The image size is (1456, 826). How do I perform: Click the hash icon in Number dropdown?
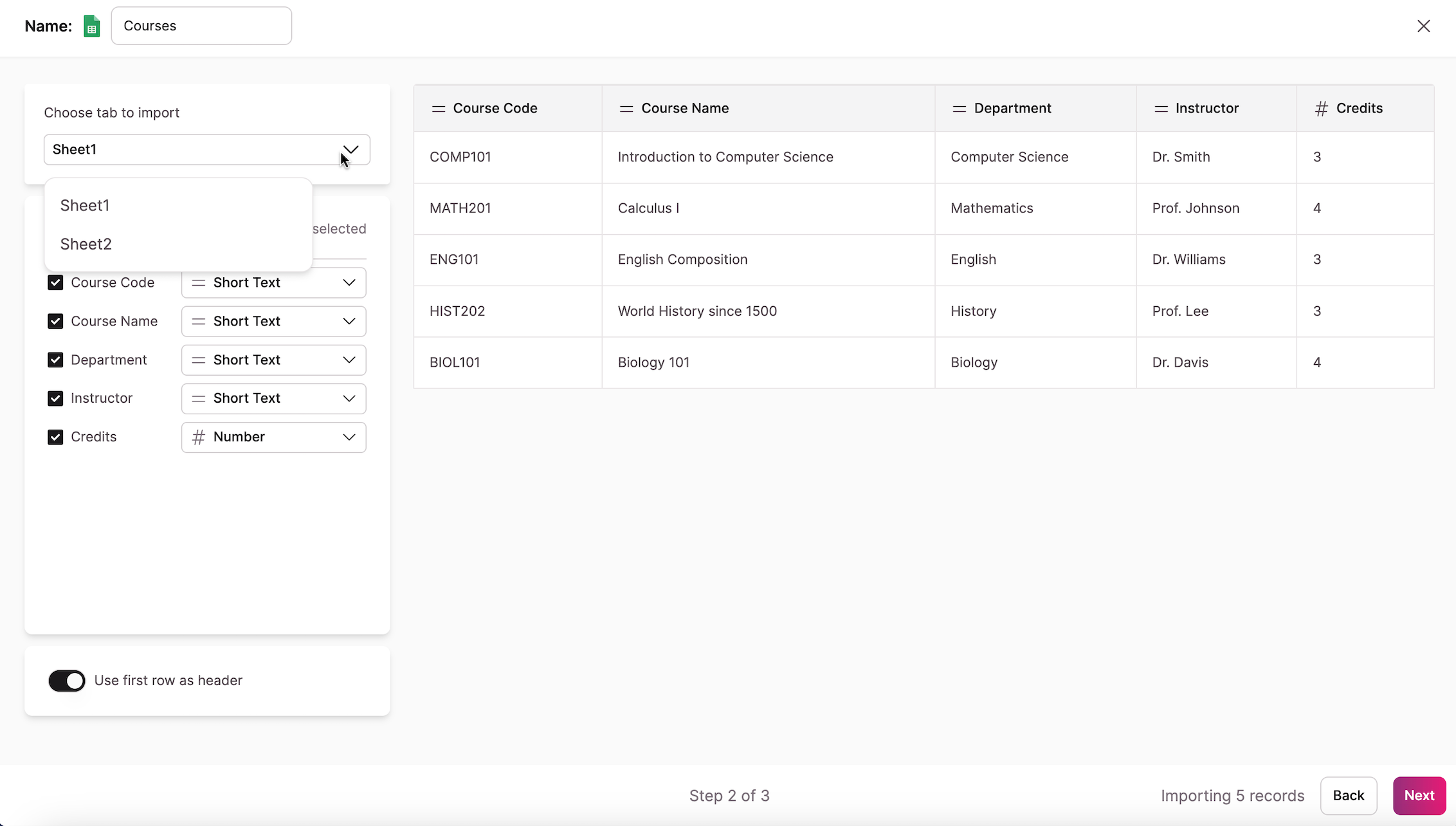coord(199,437)
